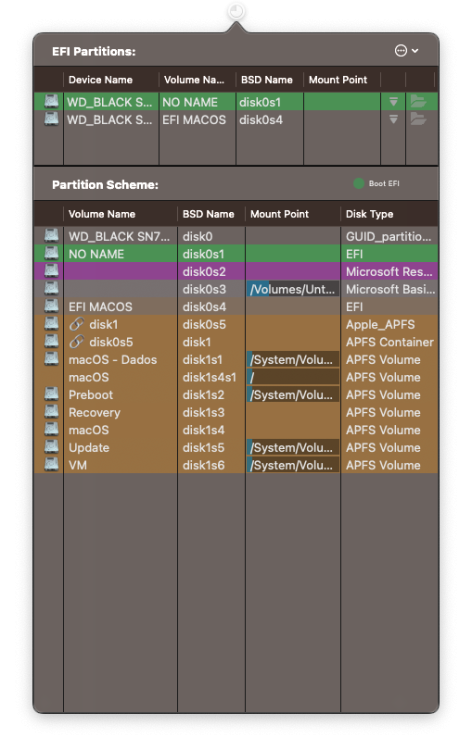Viewport: 472px width, 750px height.
Task: Select VM volume name
Action: [x=77, y=465]
